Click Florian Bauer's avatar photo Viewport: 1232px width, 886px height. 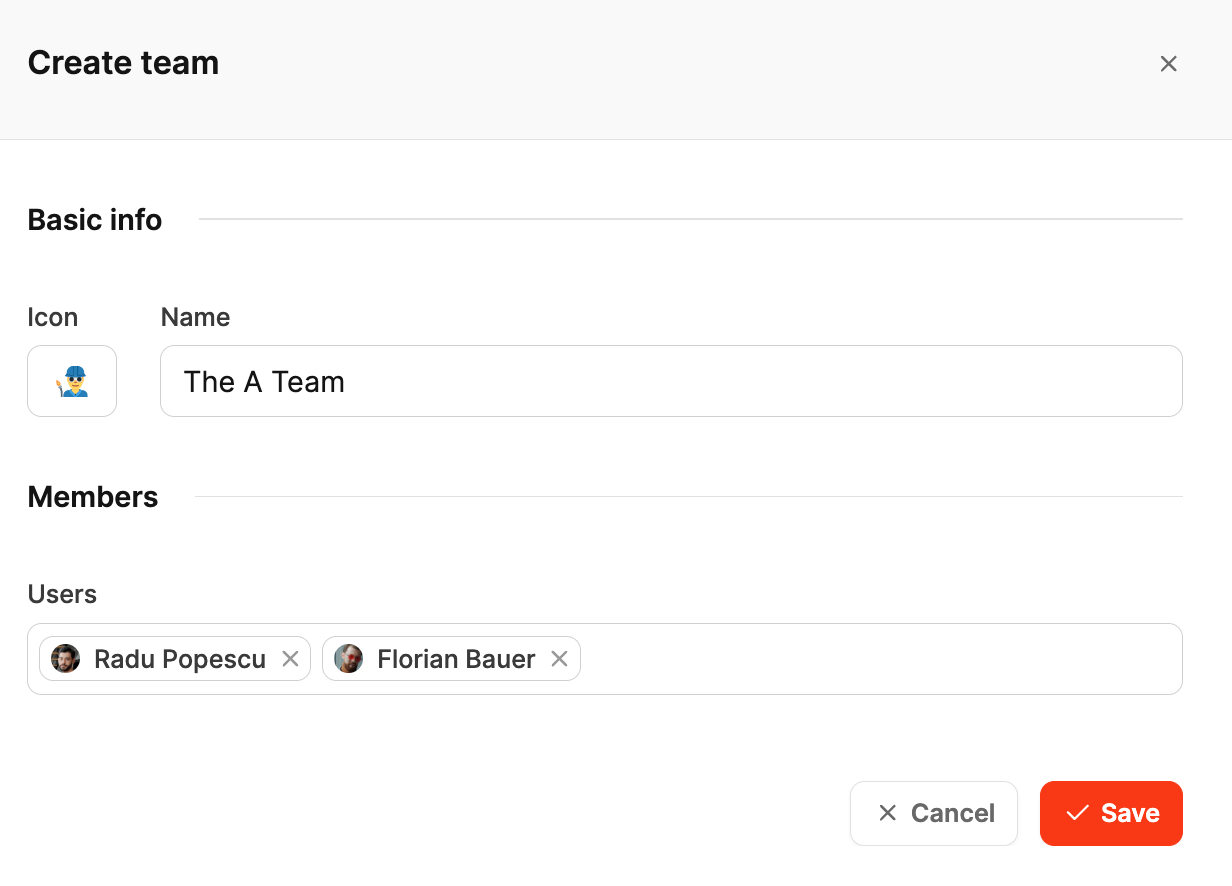click(348, 659)
